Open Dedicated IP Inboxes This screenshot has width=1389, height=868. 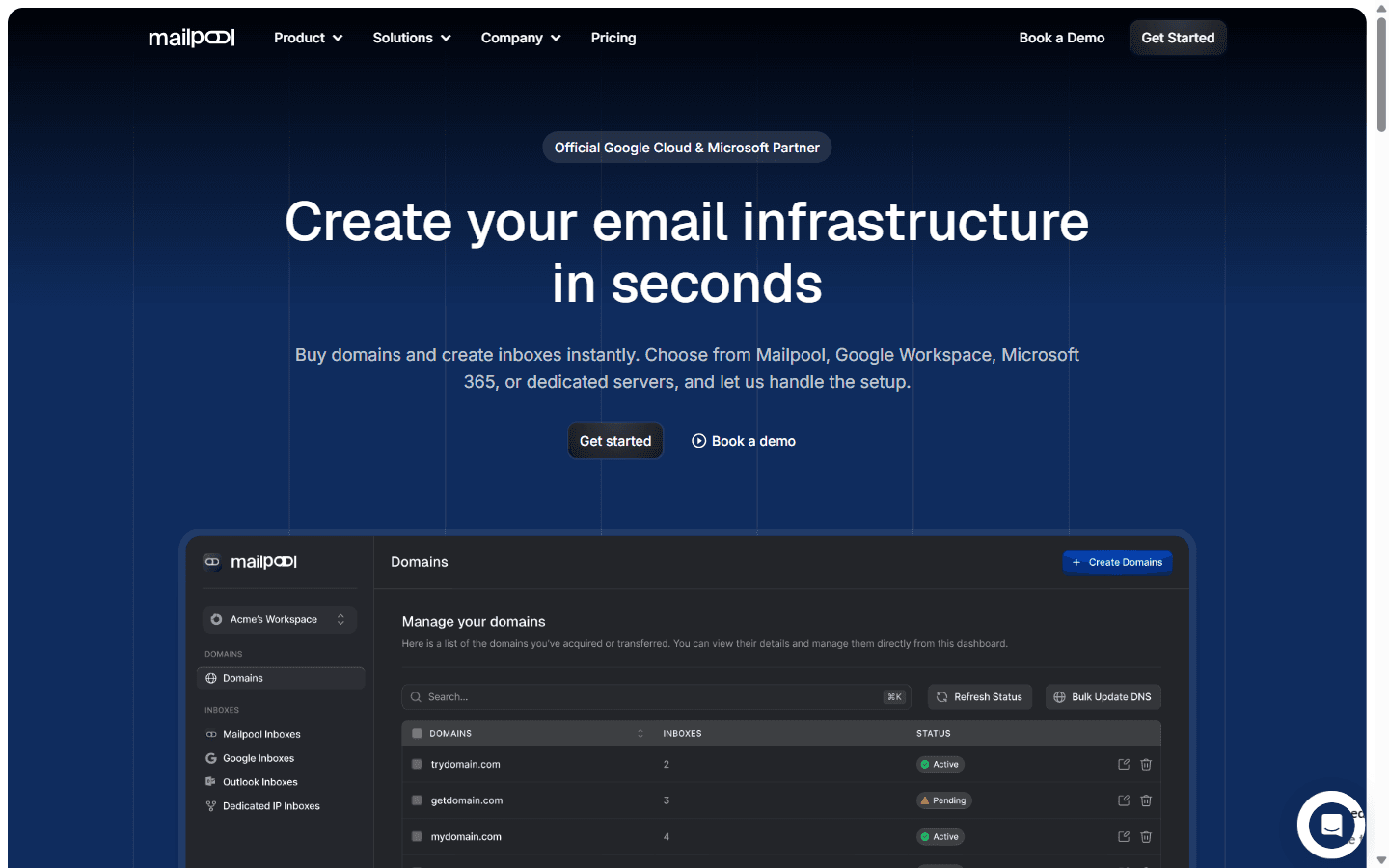pyautogui.click(x=262, y=806)
